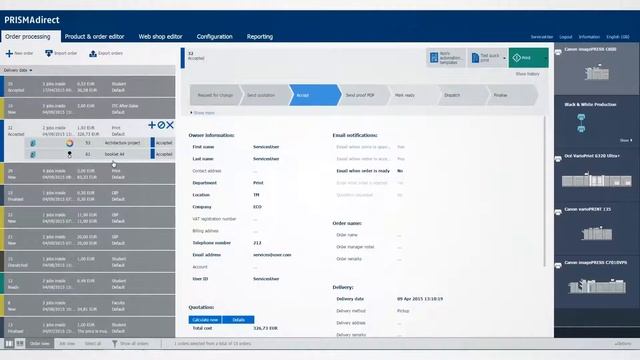Click the black-and-white icon on the booklet A4 job
Image resolution: width=640 pixels, height=360 pixels.
(x=69, y=154)
